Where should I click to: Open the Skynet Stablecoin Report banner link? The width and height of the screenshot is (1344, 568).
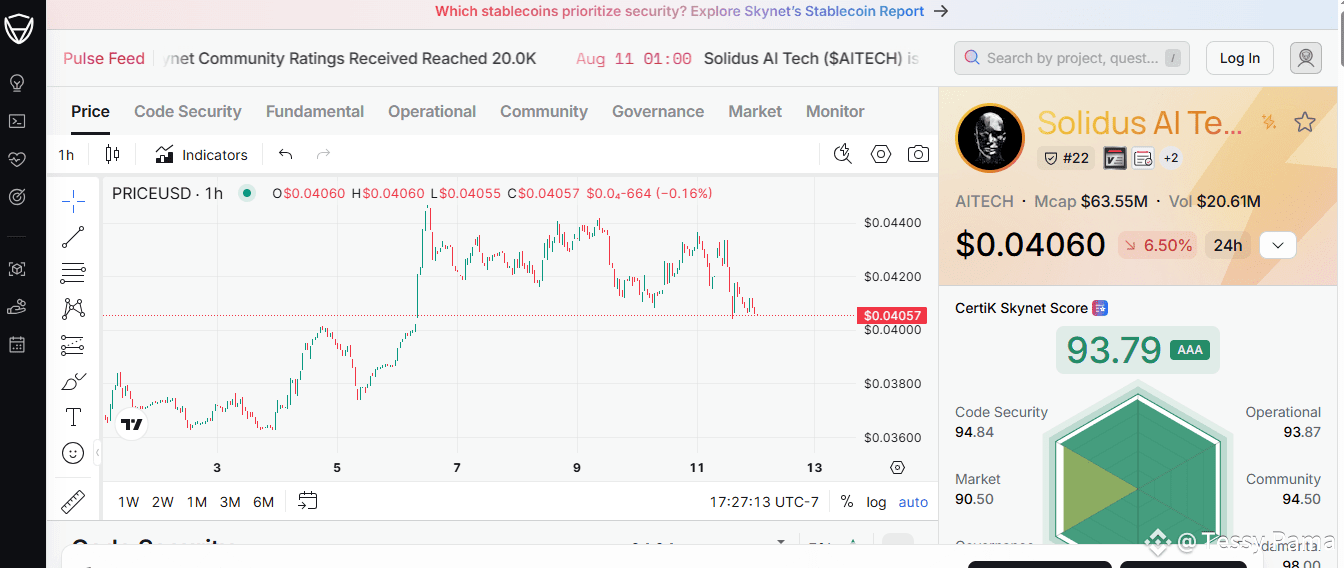[691, 11]
